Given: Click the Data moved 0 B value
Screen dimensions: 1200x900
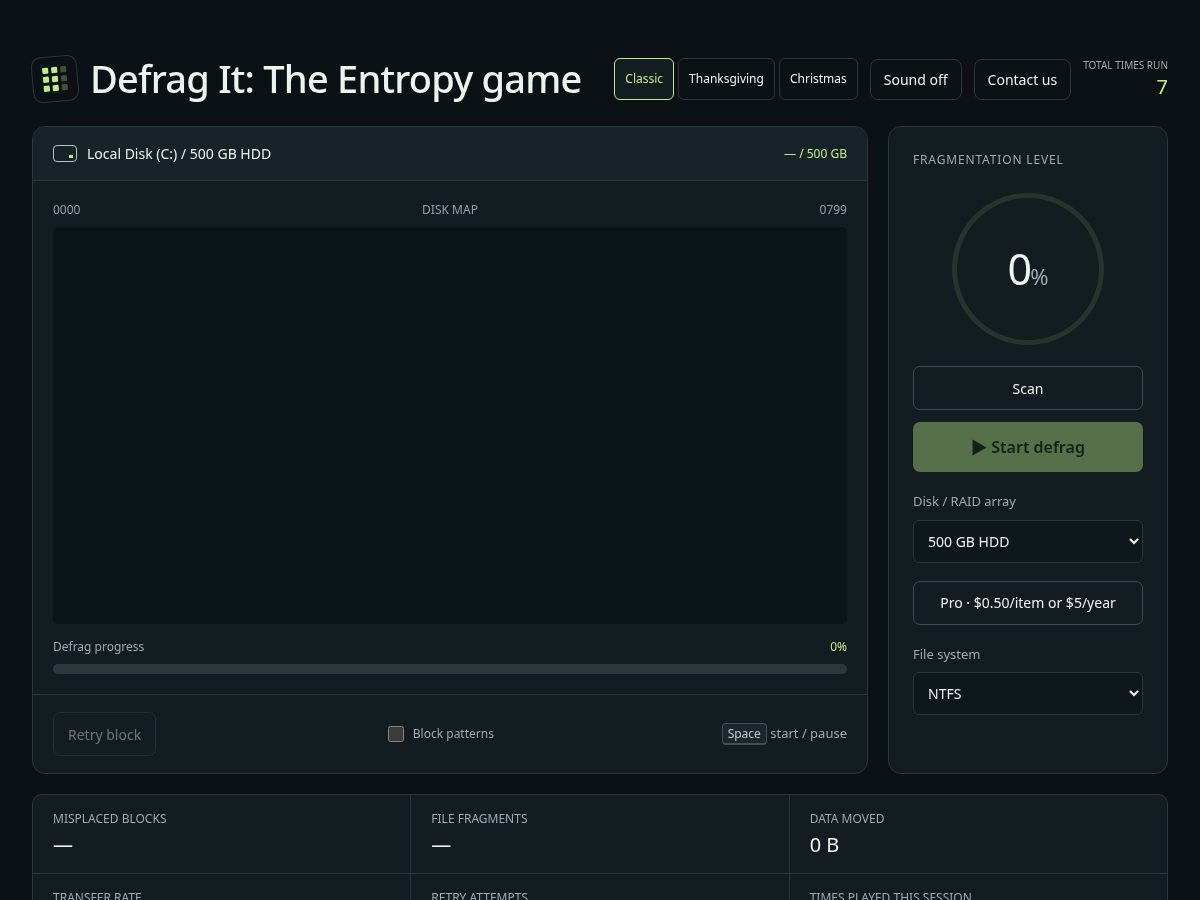Looking at the screenshot, I should (824, 845).
